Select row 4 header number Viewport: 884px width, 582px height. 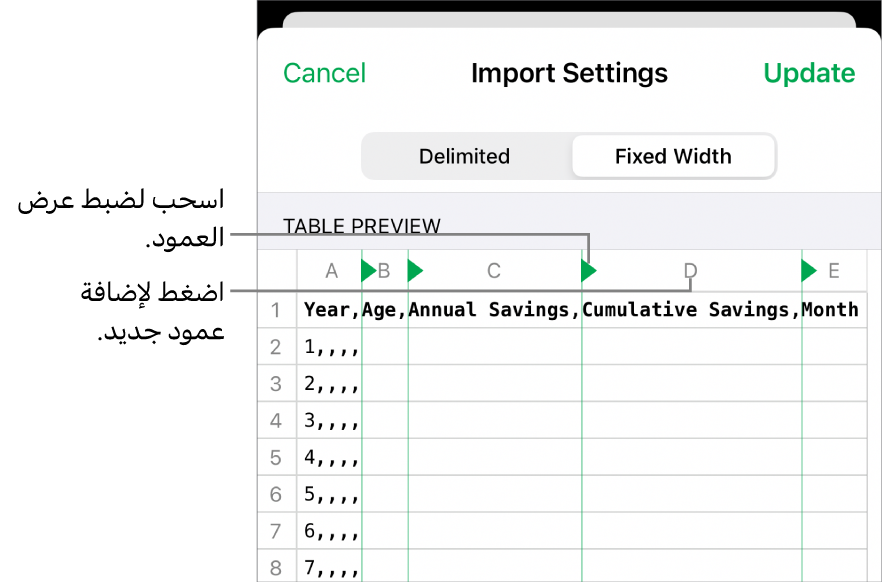[276, 421]
